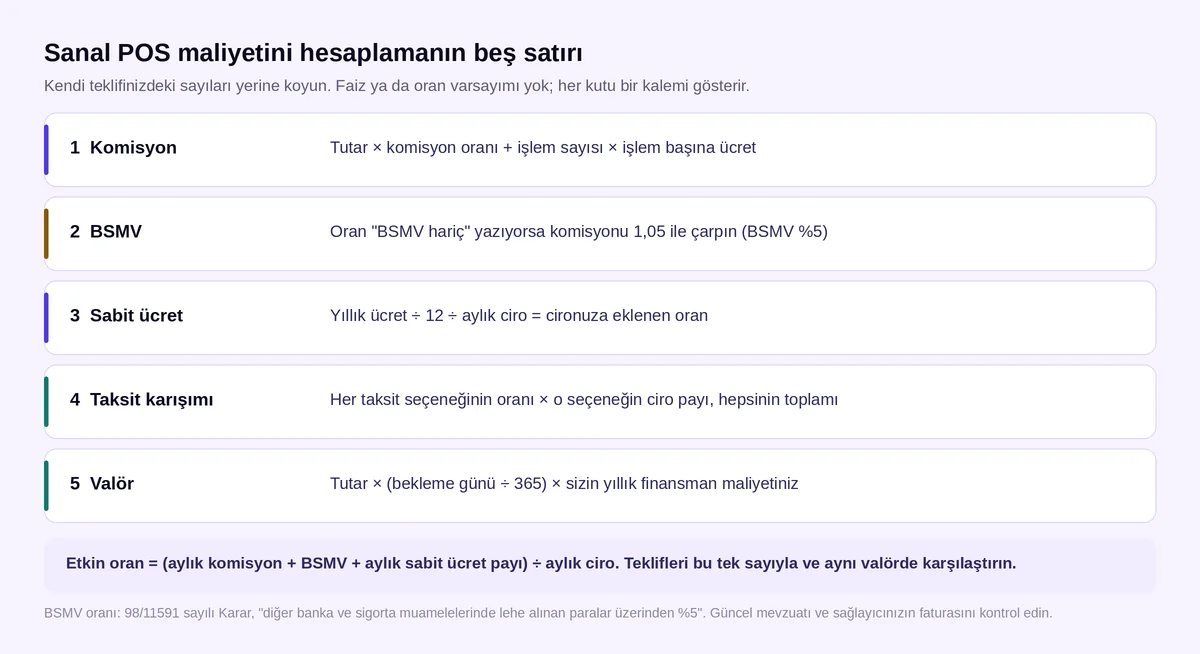Image resolution: width=1200 pixels, height=654 pixels.
Task: Select the '2 BSMV' row label
Action: coord(106,232)
